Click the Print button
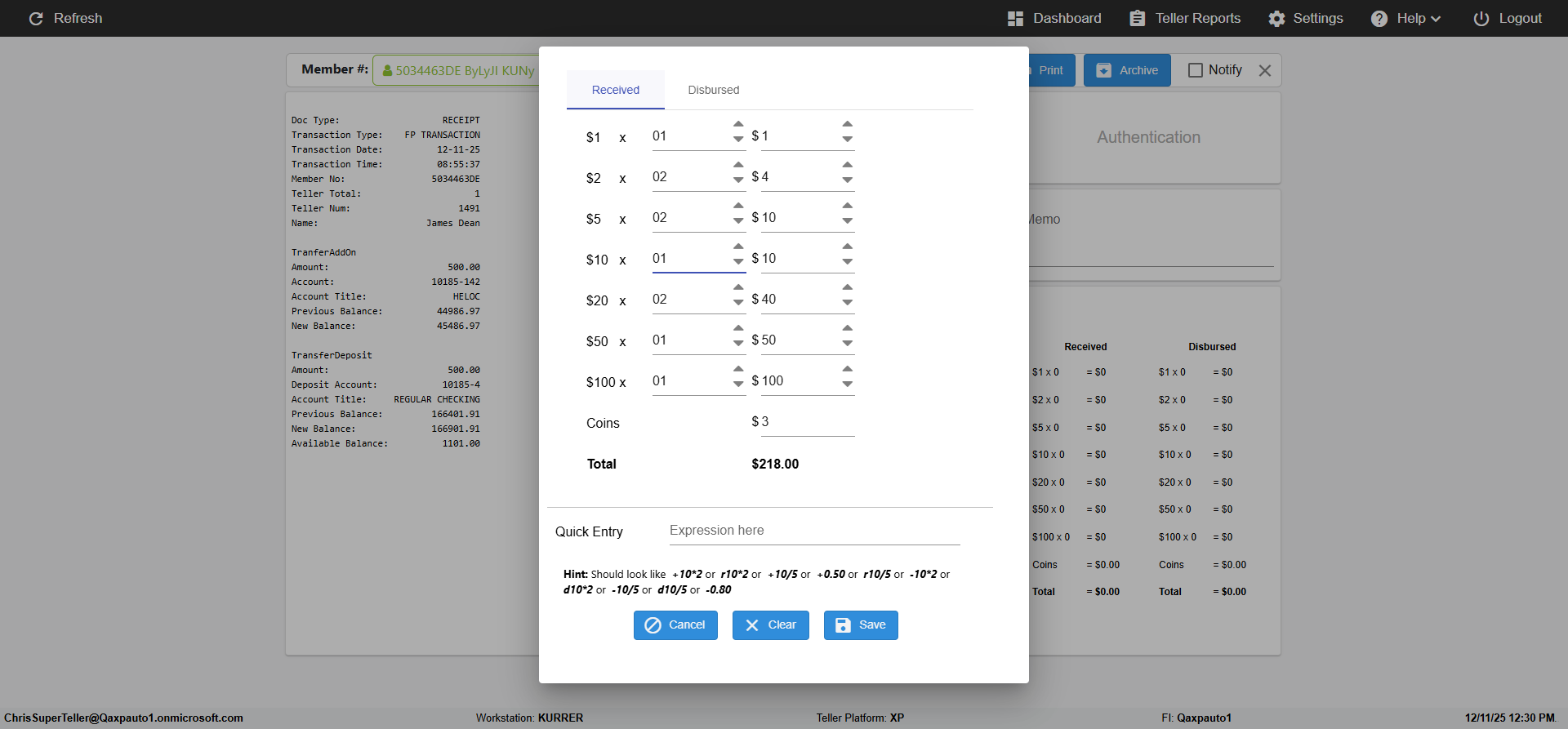 coord(1051,70)
